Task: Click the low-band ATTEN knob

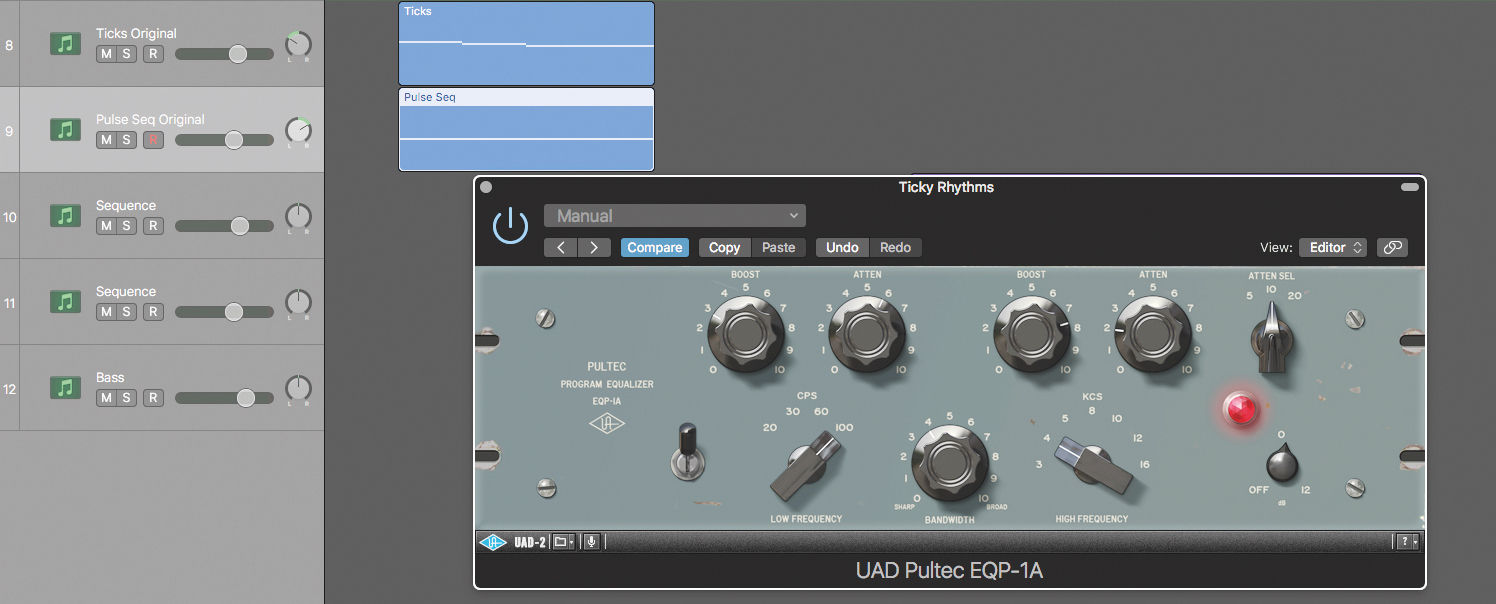Action: pos(867,335)
